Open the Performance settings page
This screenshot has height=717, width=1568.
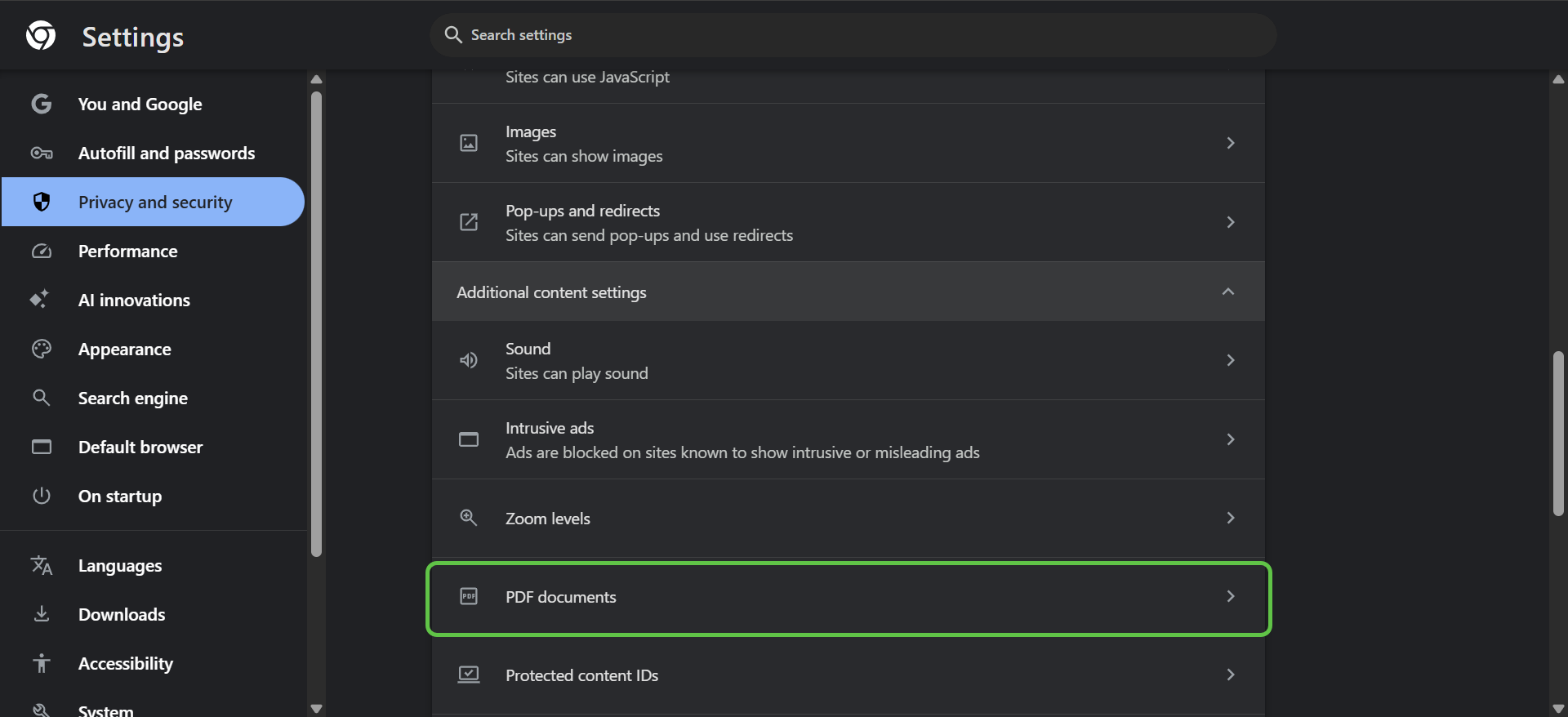coord(153,251)
